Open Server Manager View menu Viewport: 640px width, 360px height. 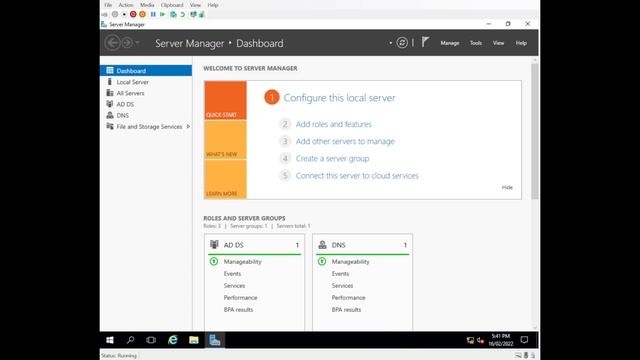(498, 43)
